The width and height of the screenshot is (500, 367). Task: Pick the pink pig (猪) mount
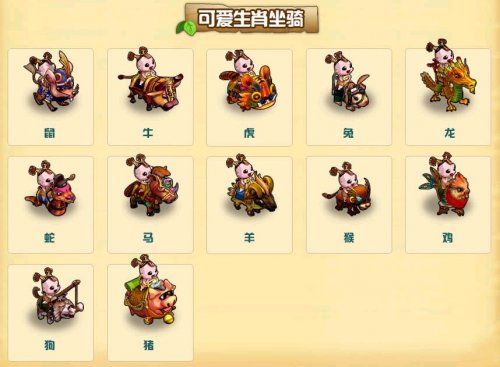(150, 290)
